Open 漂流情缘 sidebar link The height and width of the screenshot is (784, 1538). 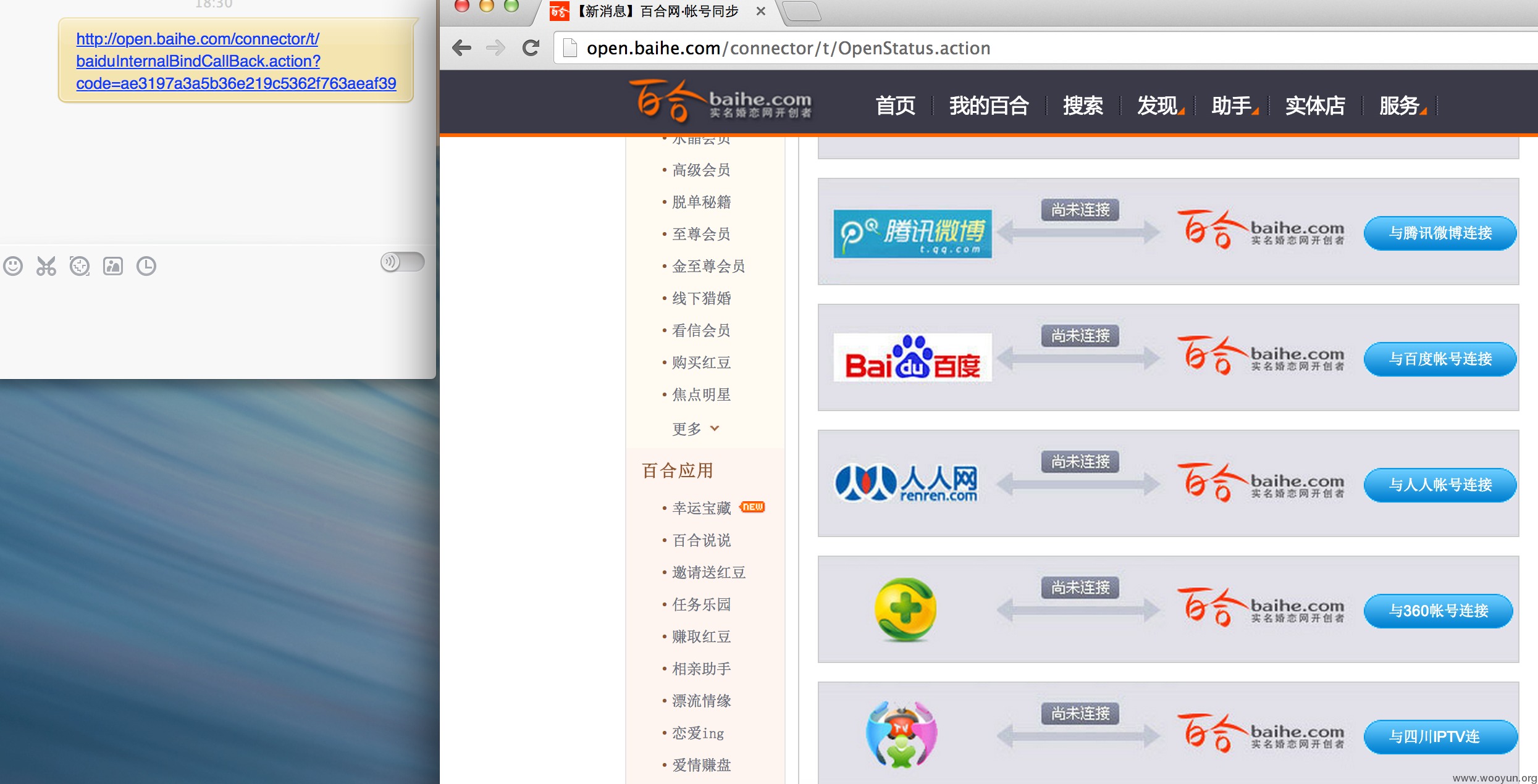[x=701, y=701]
